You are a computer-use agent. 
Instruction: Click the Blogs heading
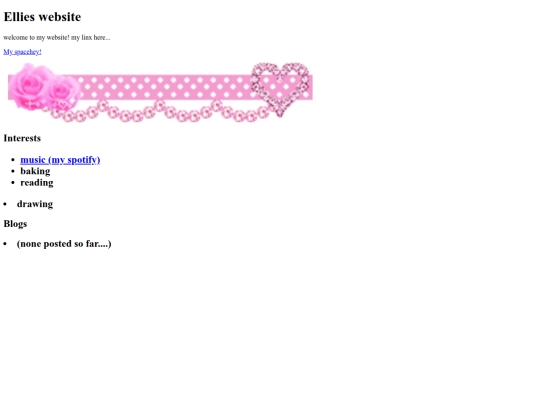15,224
